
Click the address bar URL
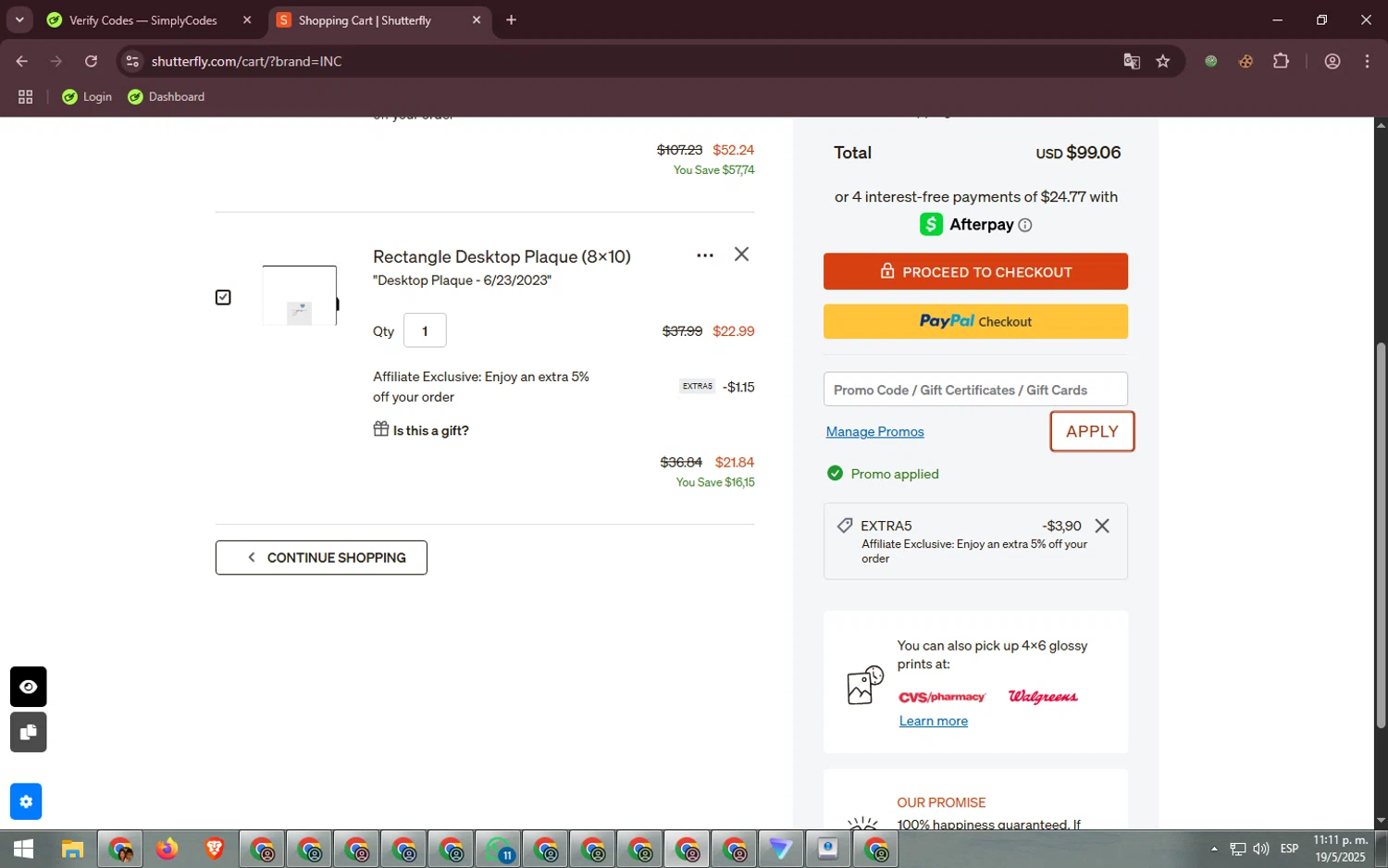tap(246, 61)
